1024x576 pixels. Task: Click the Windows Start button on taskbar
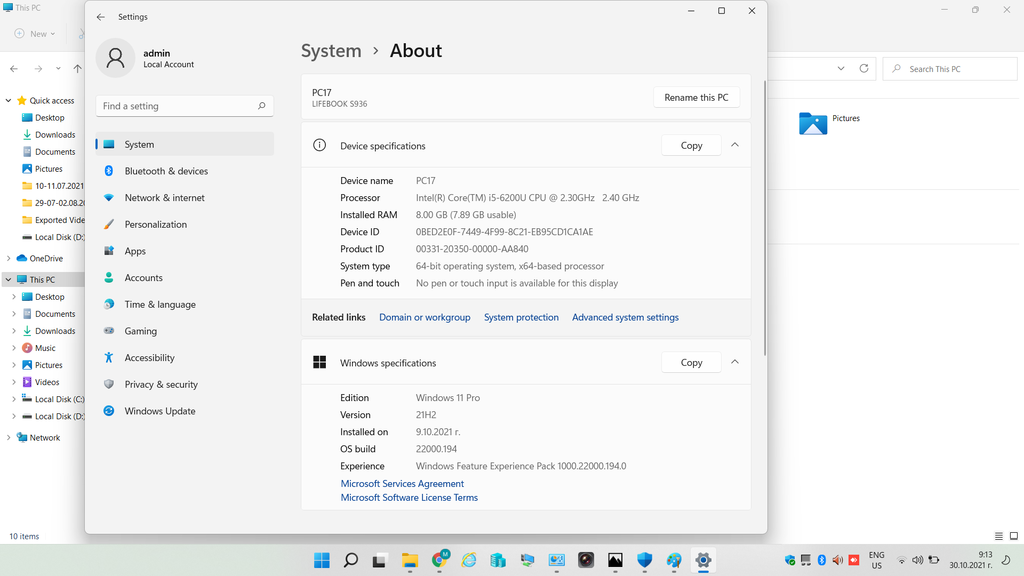pos(322,560)
